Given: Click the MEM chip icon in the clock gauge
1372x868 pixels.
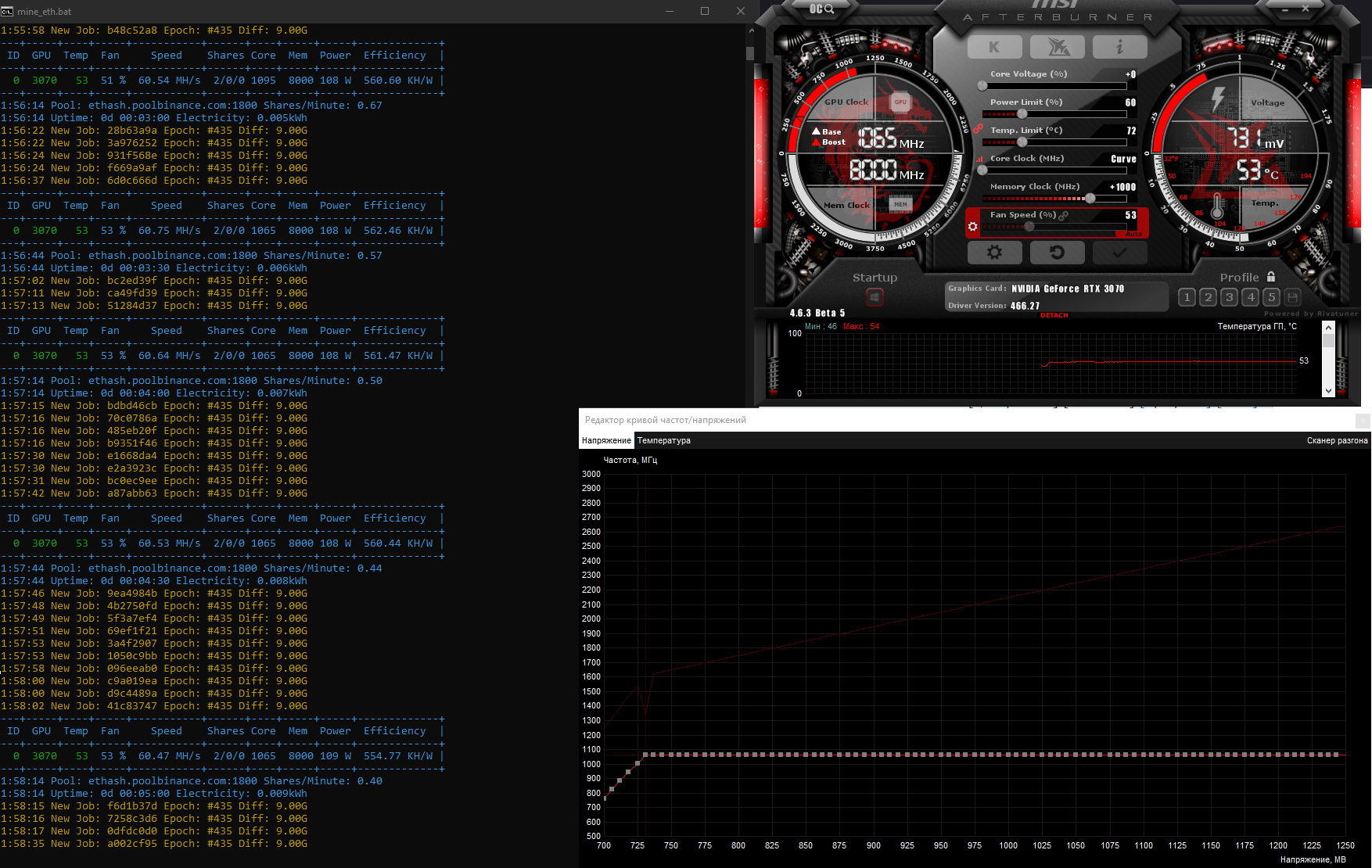Looking at the screenshot, I should pyautogui.click(x=900, y=205).
